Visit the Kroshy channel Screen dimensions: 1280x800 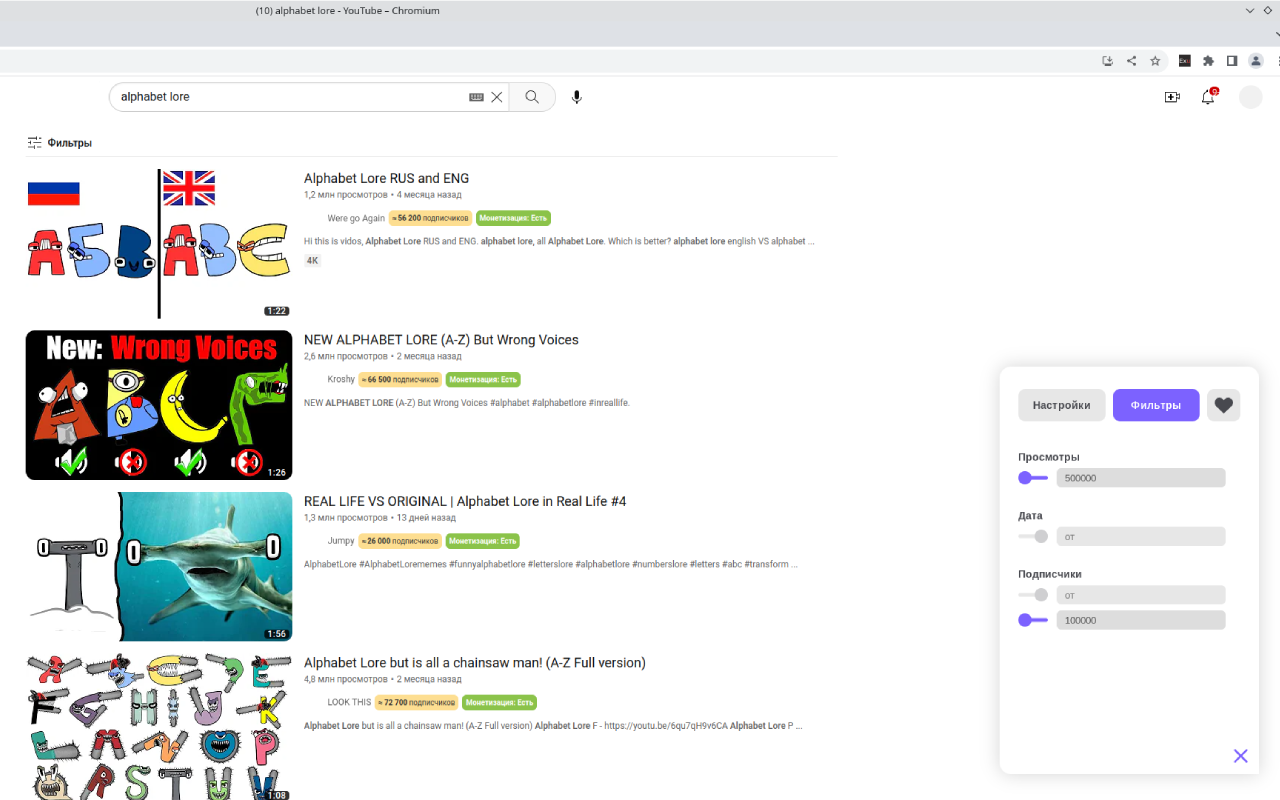(341, 380)
